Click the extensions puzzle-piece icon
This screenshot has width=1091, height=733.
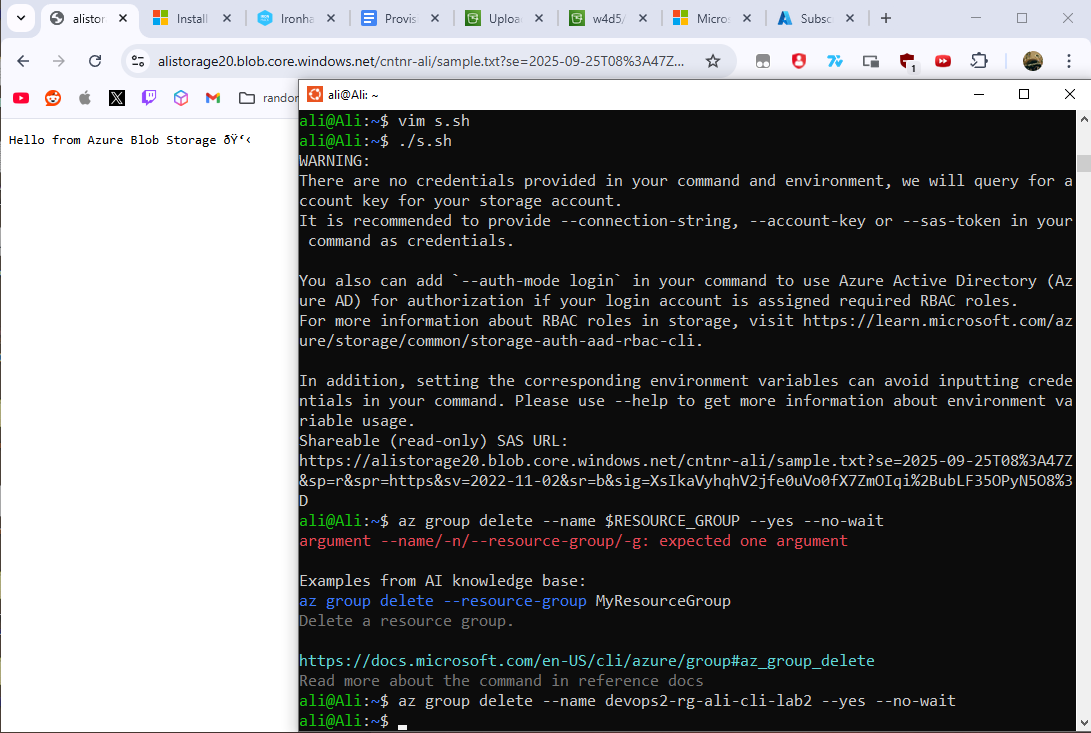(980, 60)
